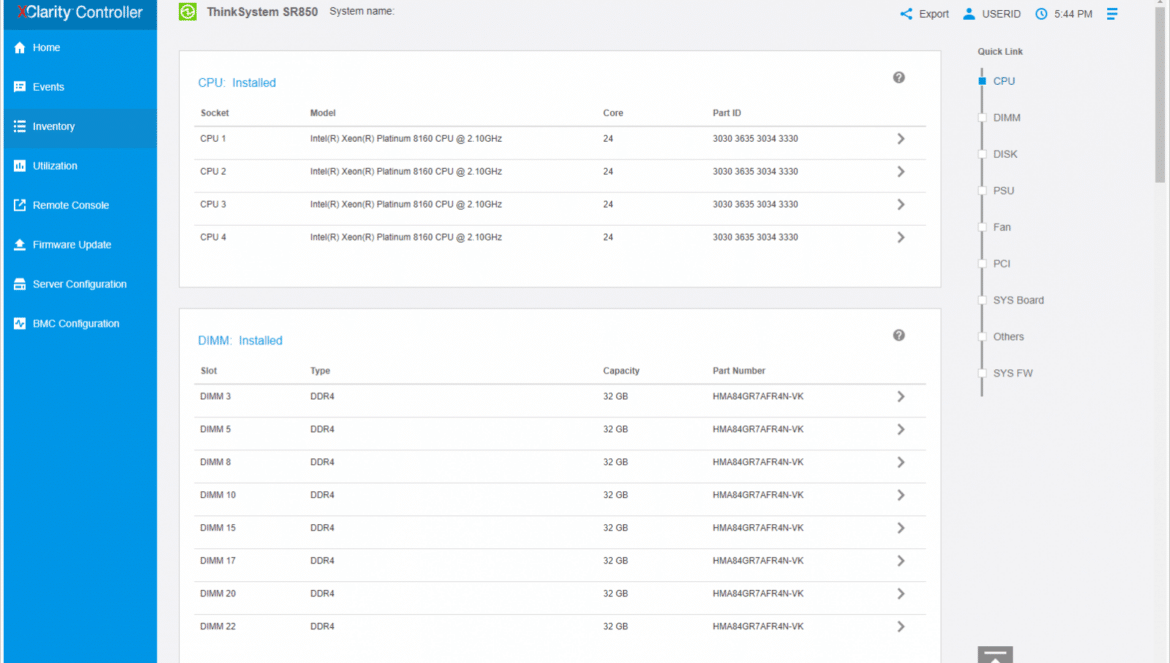Click the Server Configuration icon
This screenshot has width=1170, height=663.
pyautogui.click(x=19, y=284)
